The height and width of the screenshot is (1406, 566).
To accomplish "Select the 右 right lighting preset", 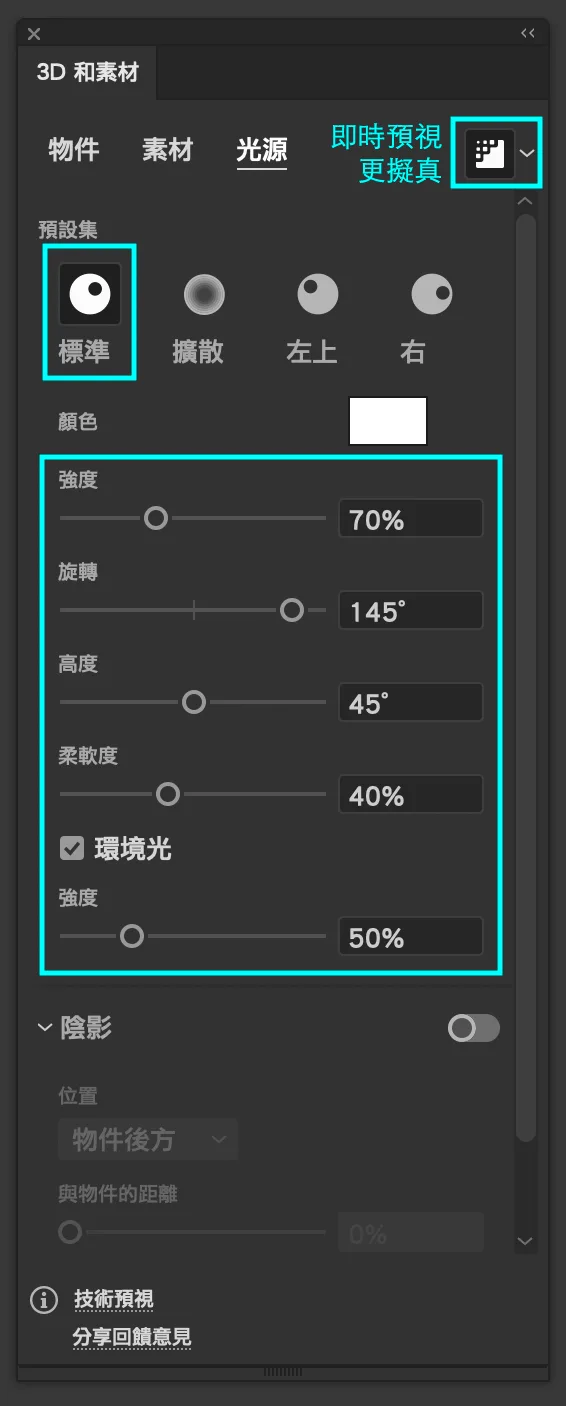I will tap(432, 294).
